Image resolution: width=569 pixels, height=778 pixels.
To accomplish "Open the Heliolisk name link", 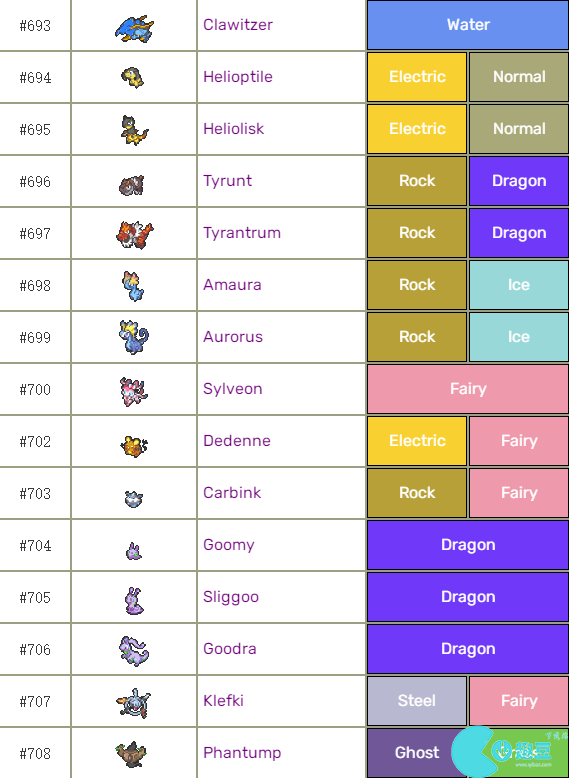I will click(233, 129).
